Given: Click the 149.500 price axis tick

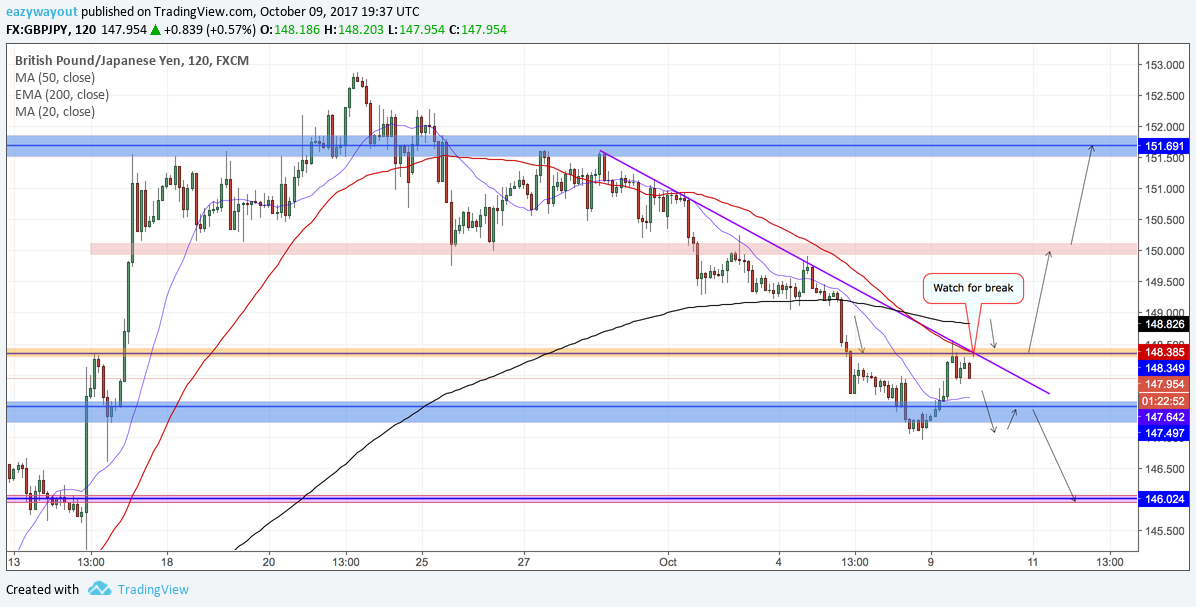Looking at the screenshot, I should (x=1164, y=282).
